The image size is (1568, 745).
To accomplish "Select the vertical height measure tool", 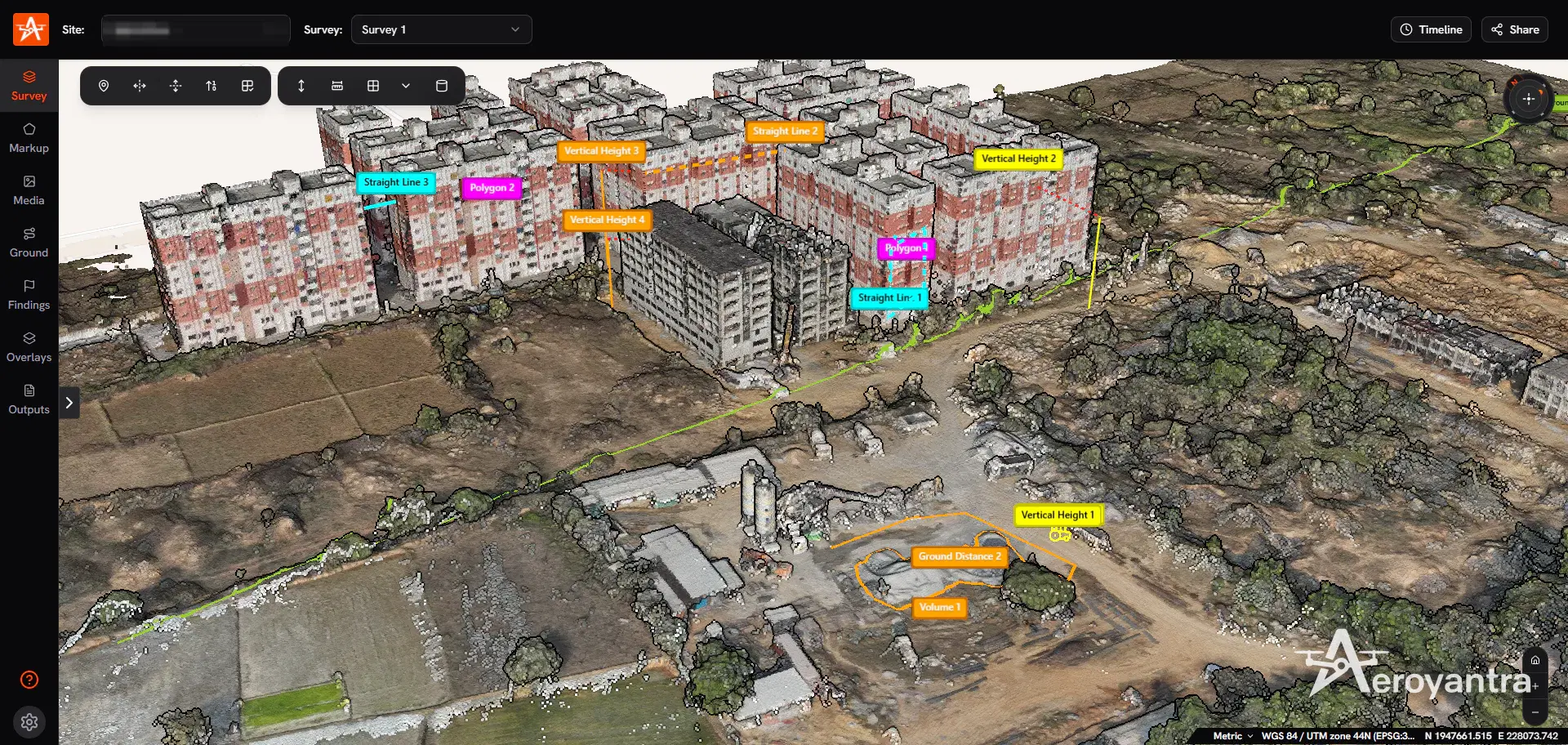I will [x=301, y=86].
